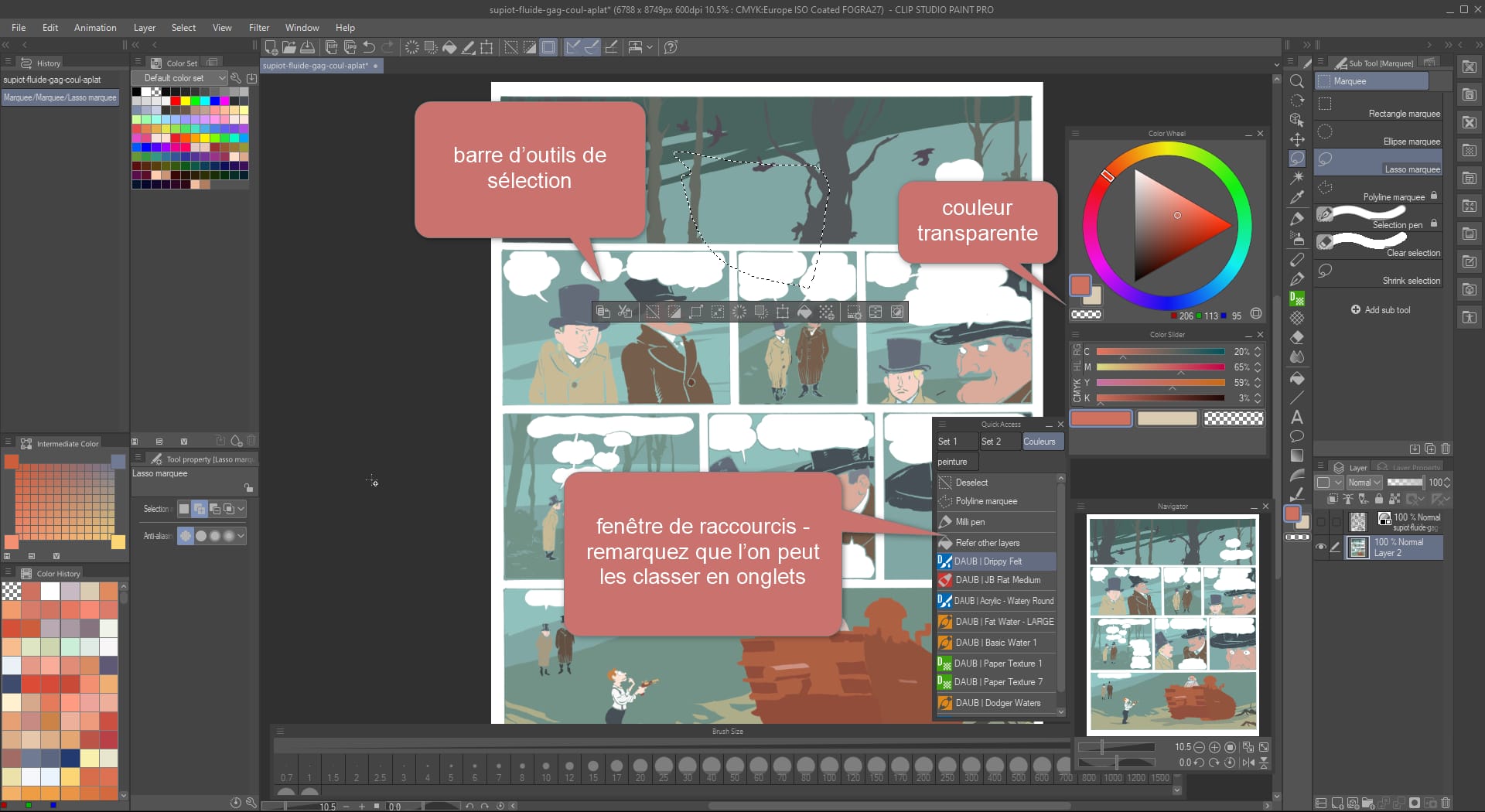Expand the Anti-aliasing dropdown arrow
The width and height of the screenshot is (1485, 812).
click(x=241, y=535)
